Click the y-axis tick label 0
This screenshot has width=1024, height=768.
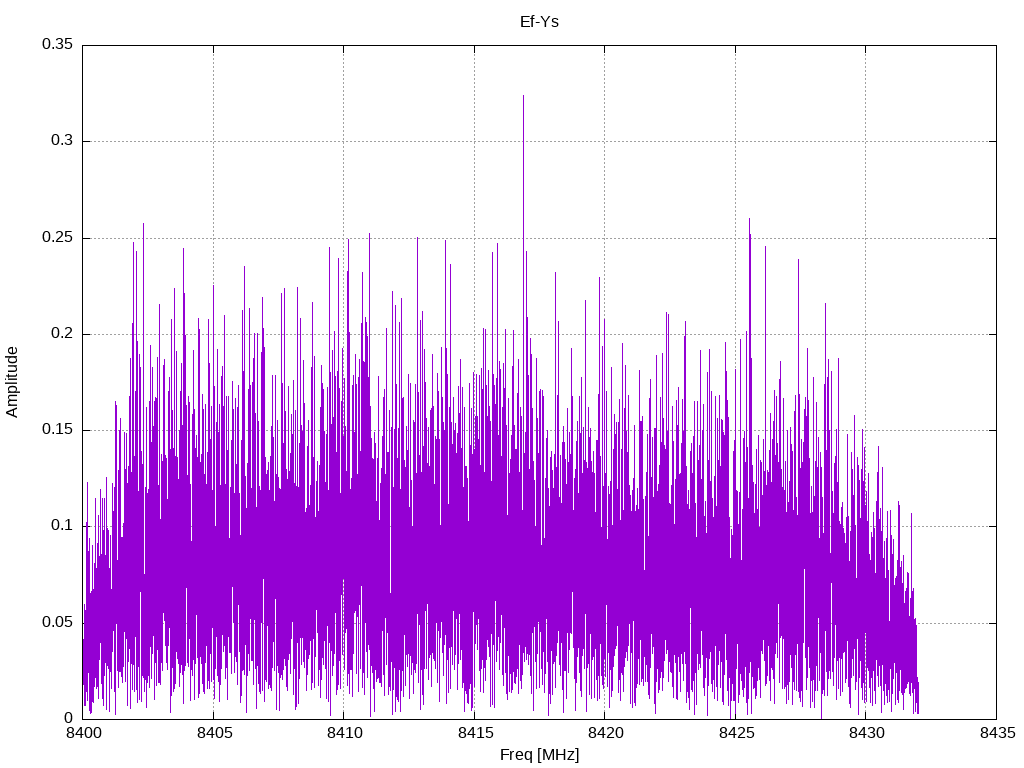(x=69, y=718)
